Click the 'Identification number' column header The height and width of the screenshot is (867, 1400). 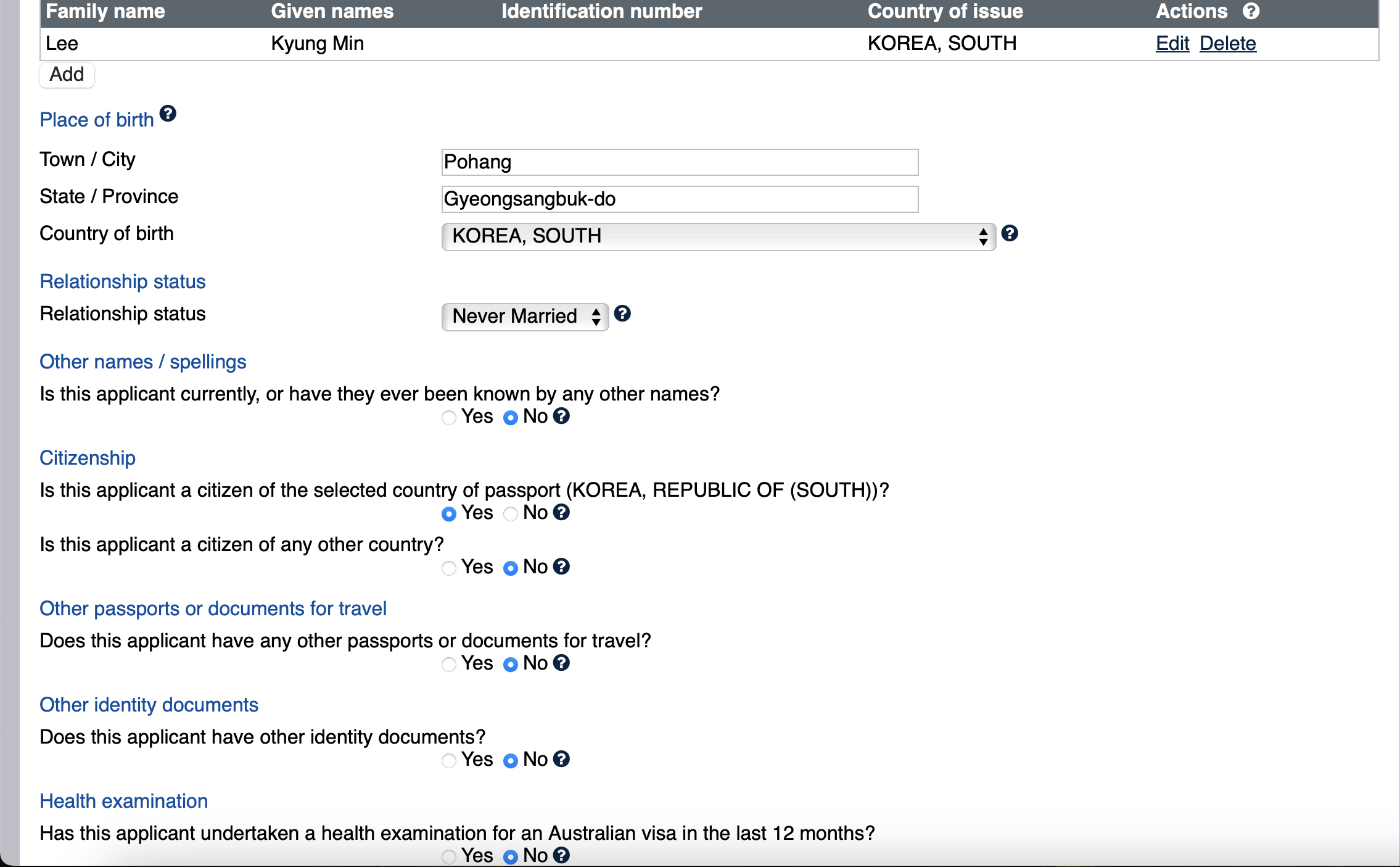601,11
